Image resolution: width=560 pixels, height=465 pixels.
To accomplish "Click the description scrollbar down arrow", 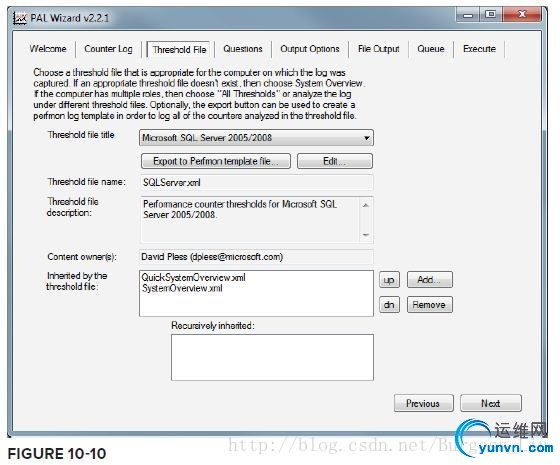I will 365,235.
